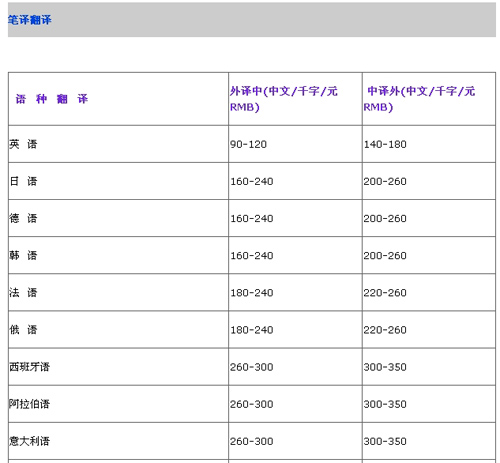Screen dimensions: 500x463
Task: Select the 意大利语 row label
Action: click(29, 441)
